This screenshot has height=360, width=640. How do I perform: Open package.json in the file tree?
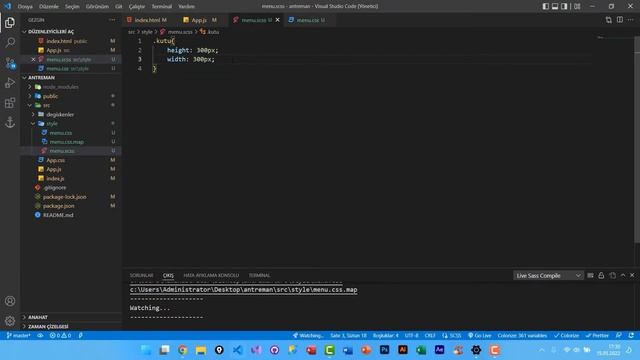pyautogui.click(x=58, y=206)
